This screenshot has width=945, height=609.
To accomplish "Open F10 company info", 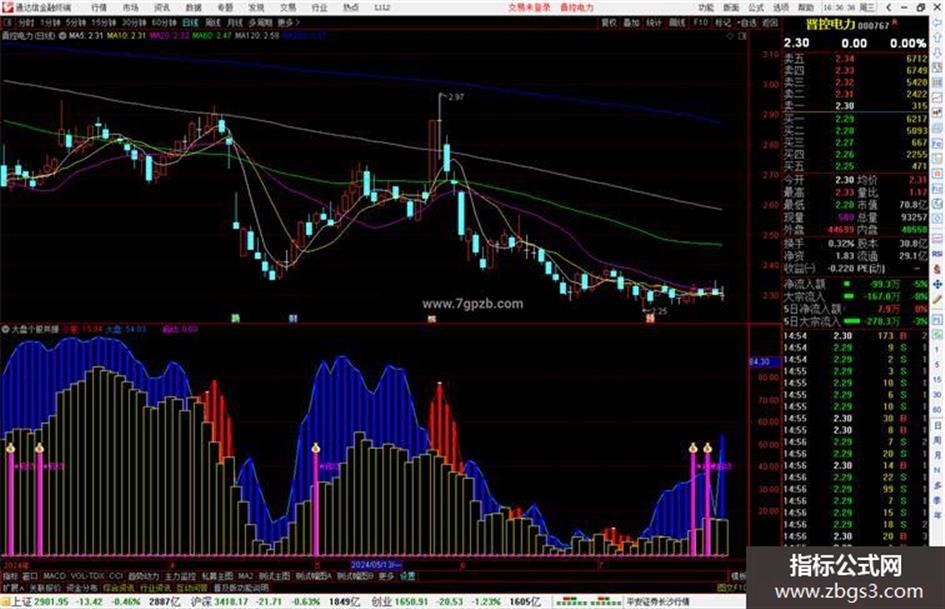I will [x=700, y=22].
